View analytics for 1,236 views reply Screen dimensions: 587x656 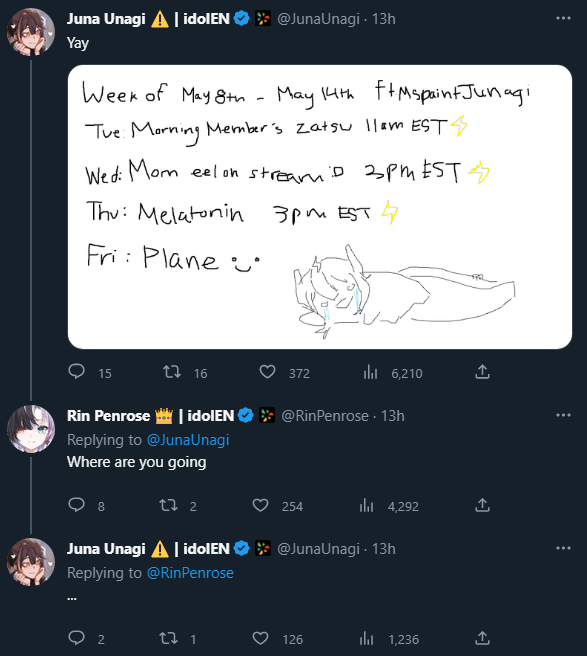(x=367, y=638)
